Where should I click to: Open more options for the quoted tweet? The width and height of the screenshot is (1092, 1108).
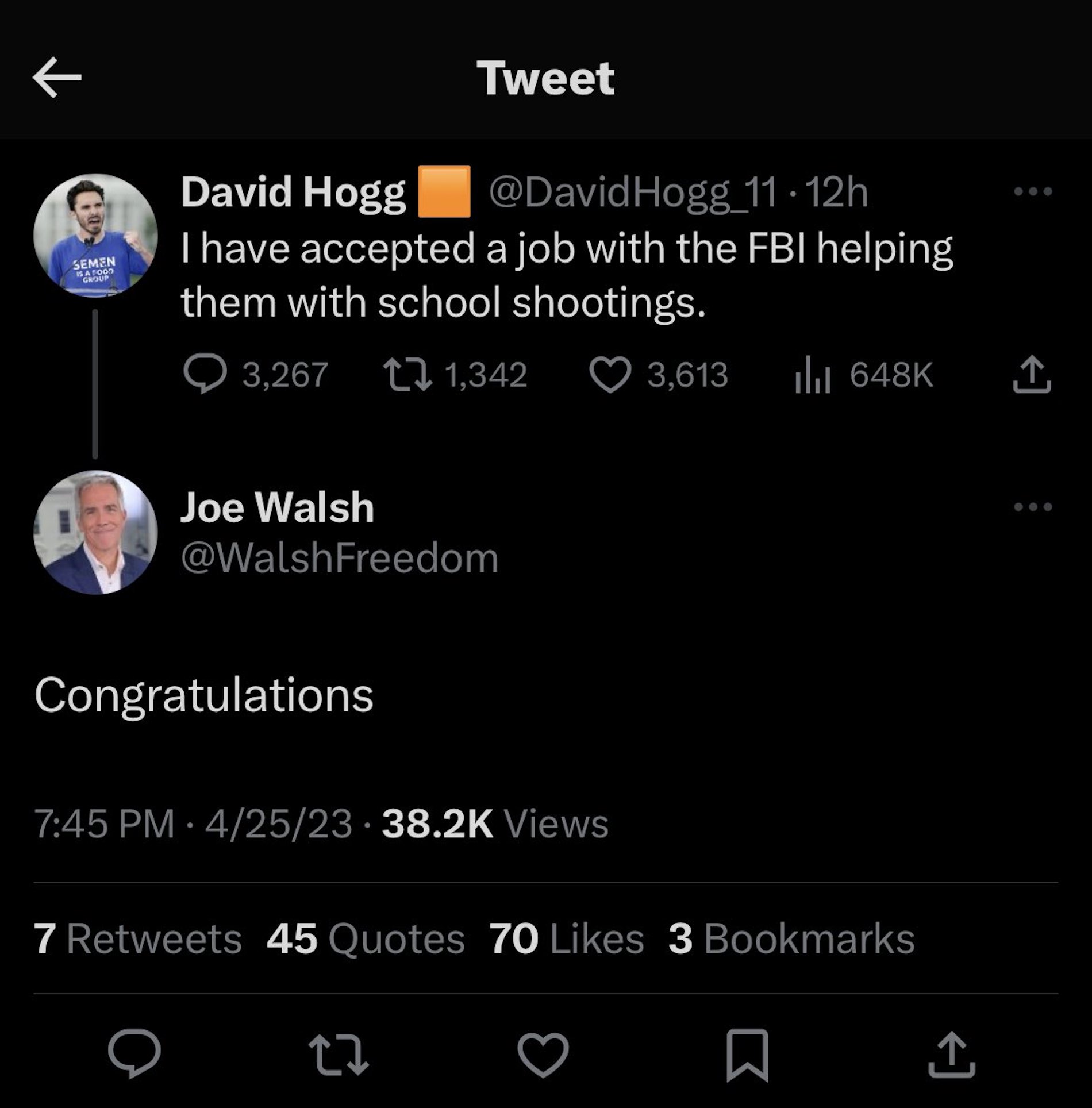[x=1033, y=191]
